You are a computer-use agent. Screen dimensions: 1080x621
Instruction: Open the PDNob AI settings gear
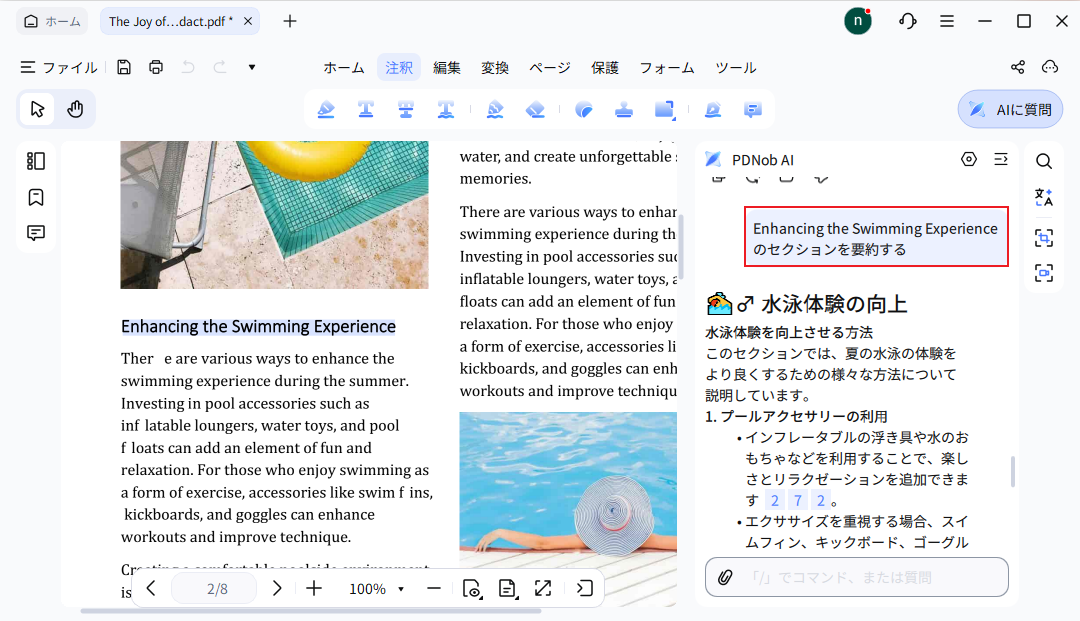click(x=968, y=159)
